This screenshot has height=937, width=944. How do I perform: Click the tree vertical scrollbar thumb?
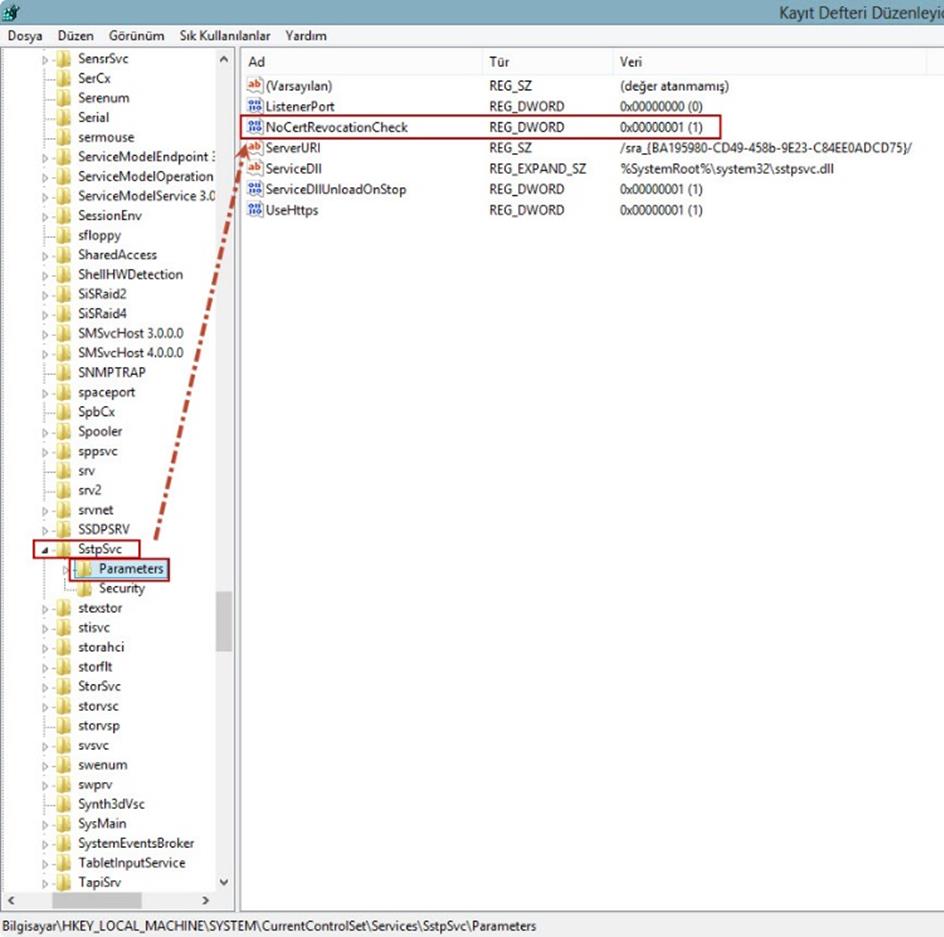224,621
